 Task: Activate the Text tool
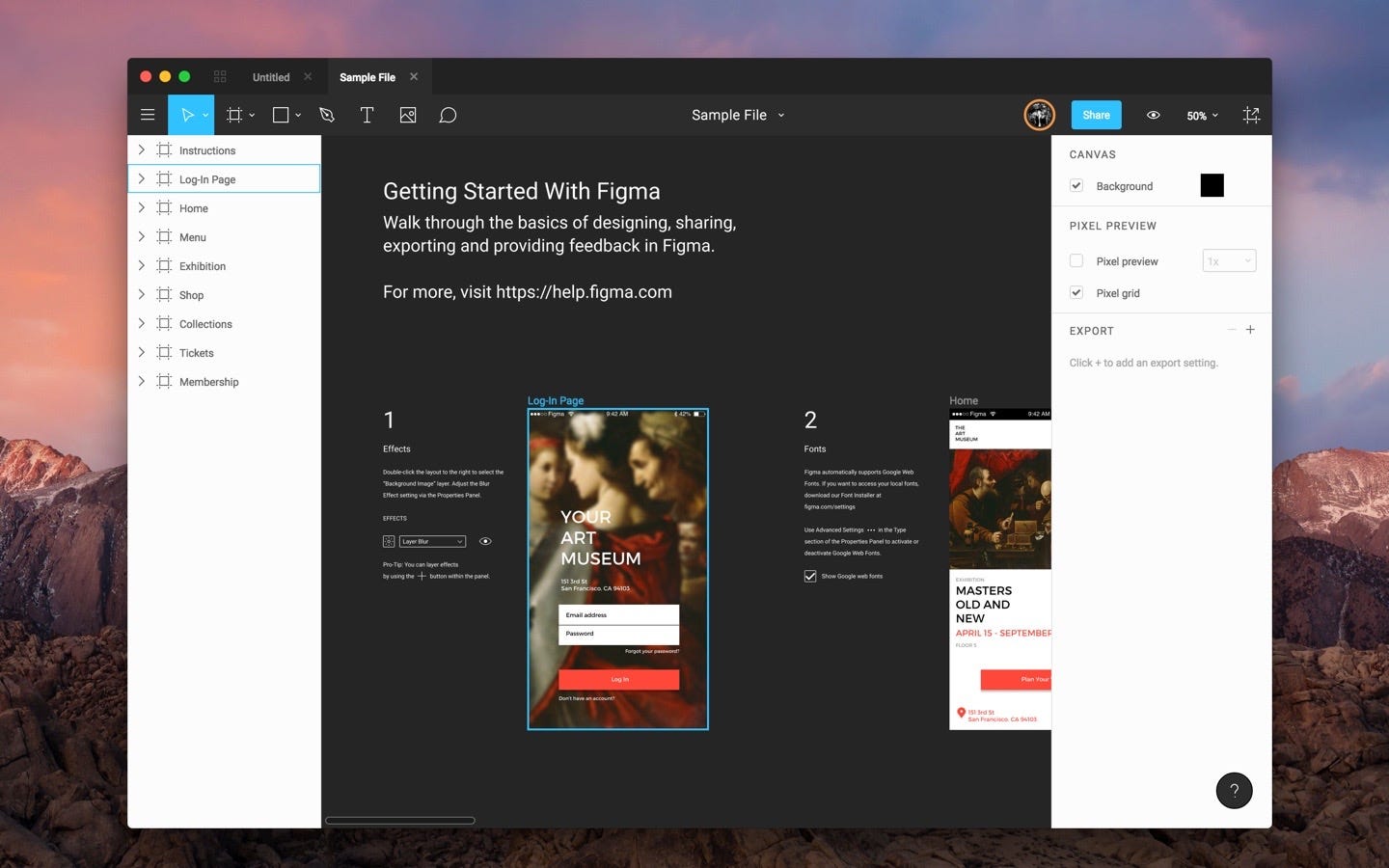click(367, 115)
